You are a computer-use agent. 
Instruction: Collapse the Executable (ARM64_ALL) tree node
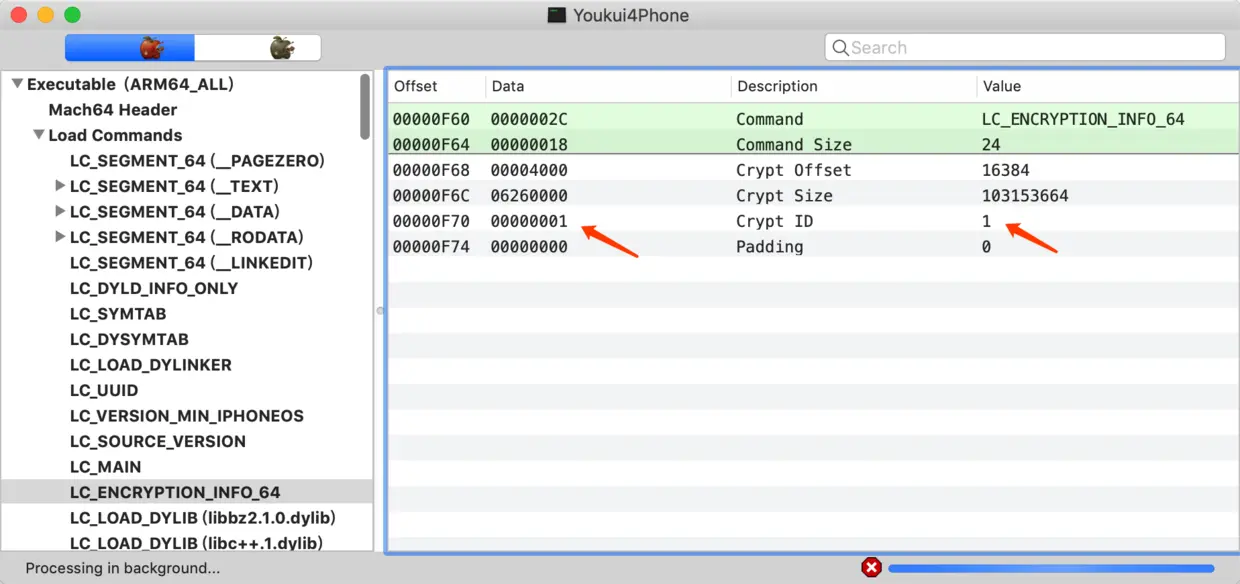17,84
